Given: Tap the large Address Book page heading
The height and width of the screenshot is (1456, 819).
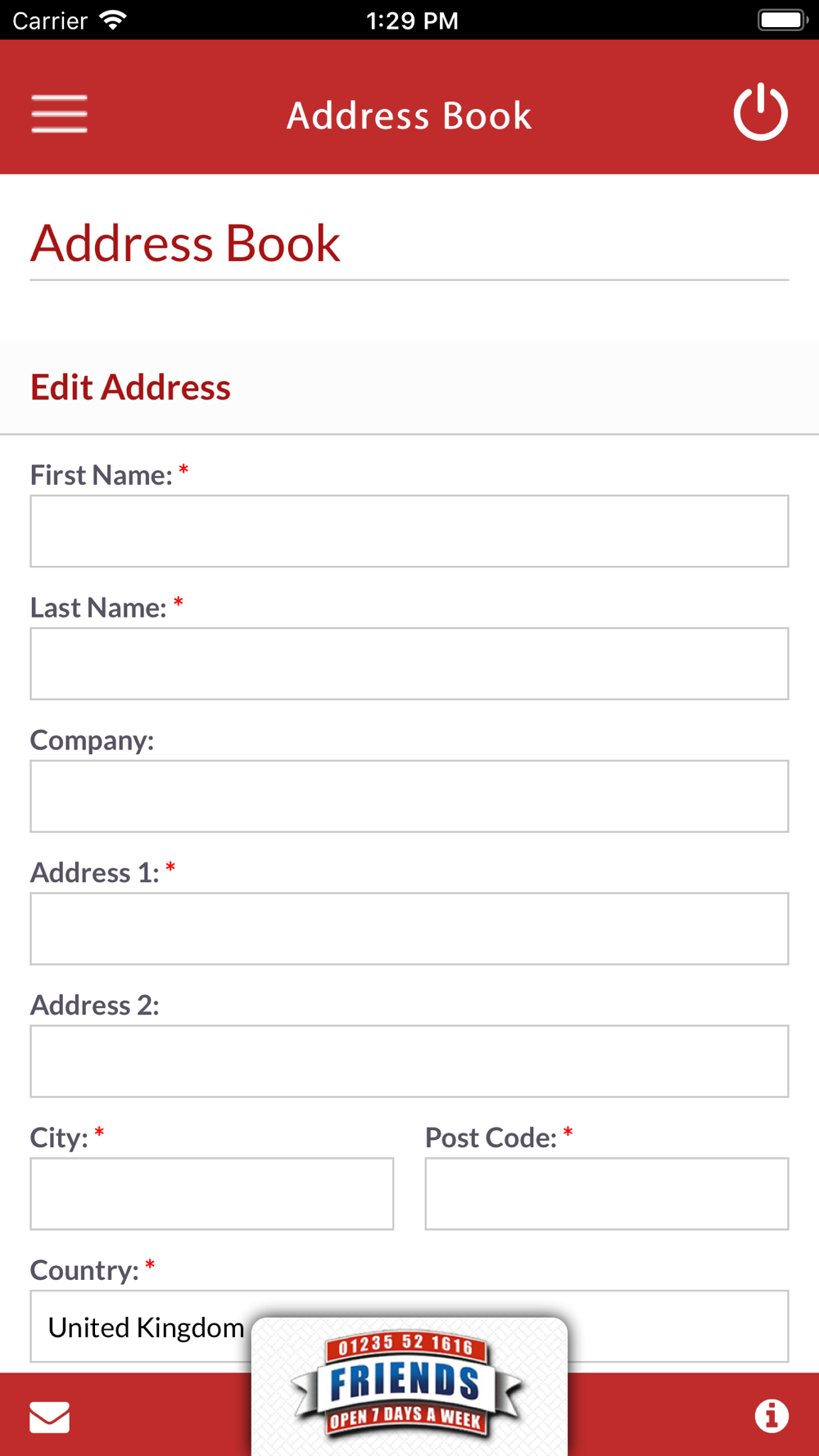Looking at the screenshot, I should [x=185, y=243].
